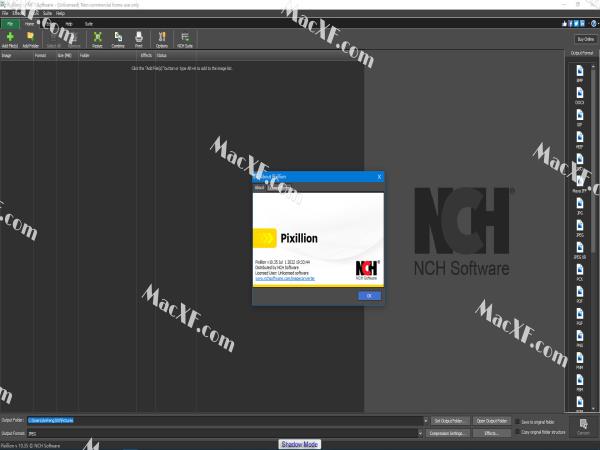This screenshot has height=450, width=600.
Task: Click the Effects button at the bottom
Action: pyautogui.click(x=492, y=434)
